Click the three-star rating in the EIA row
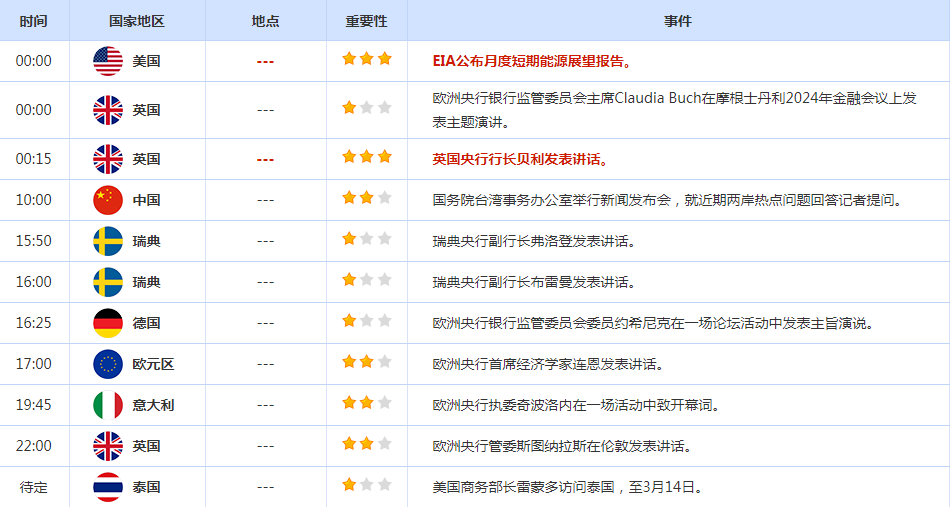This screenshot has width=950, height=507. point(367,59)
